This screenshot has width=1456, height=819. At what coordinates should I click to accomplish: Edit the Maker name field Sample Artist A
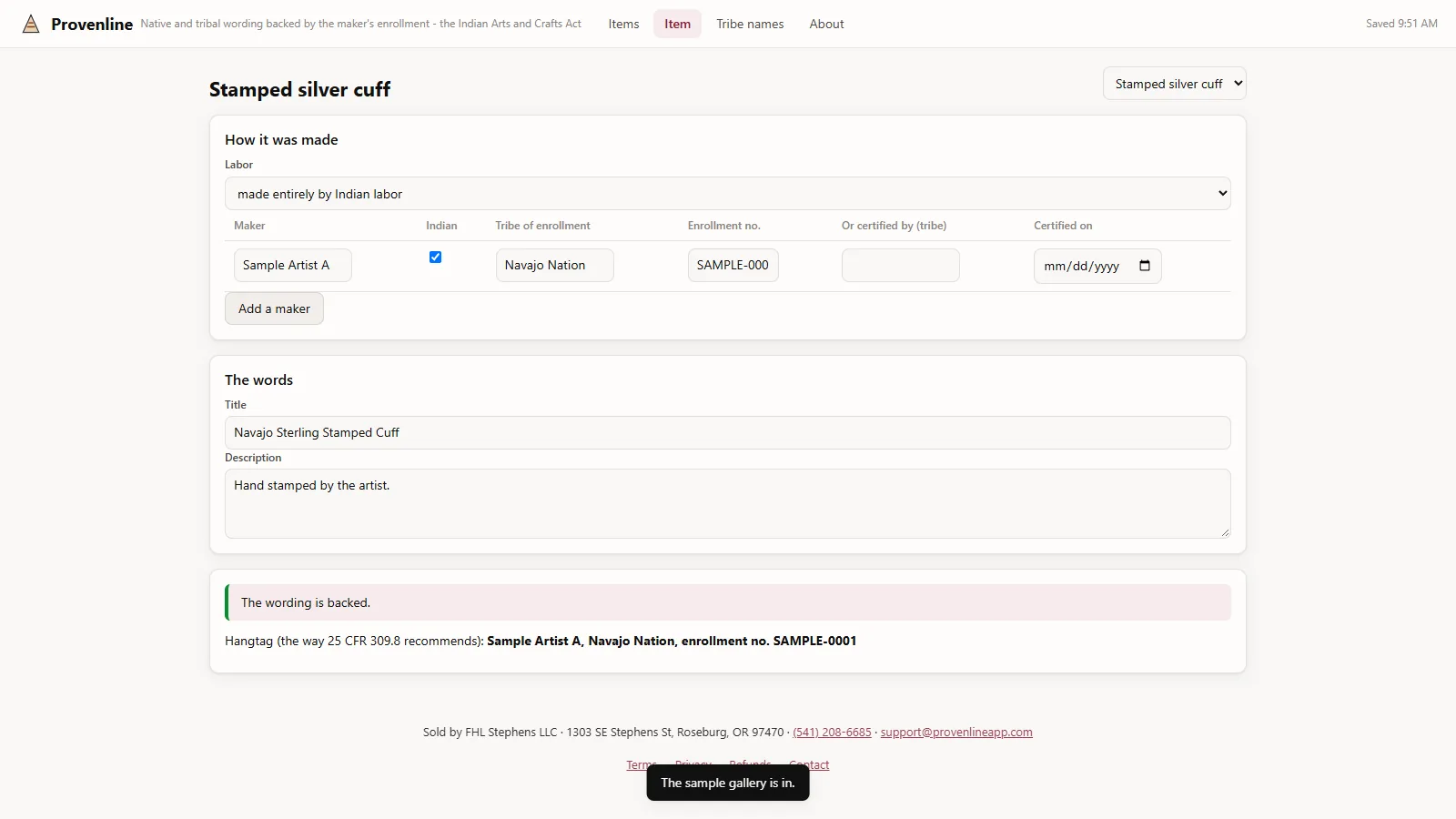coord(293,266)
